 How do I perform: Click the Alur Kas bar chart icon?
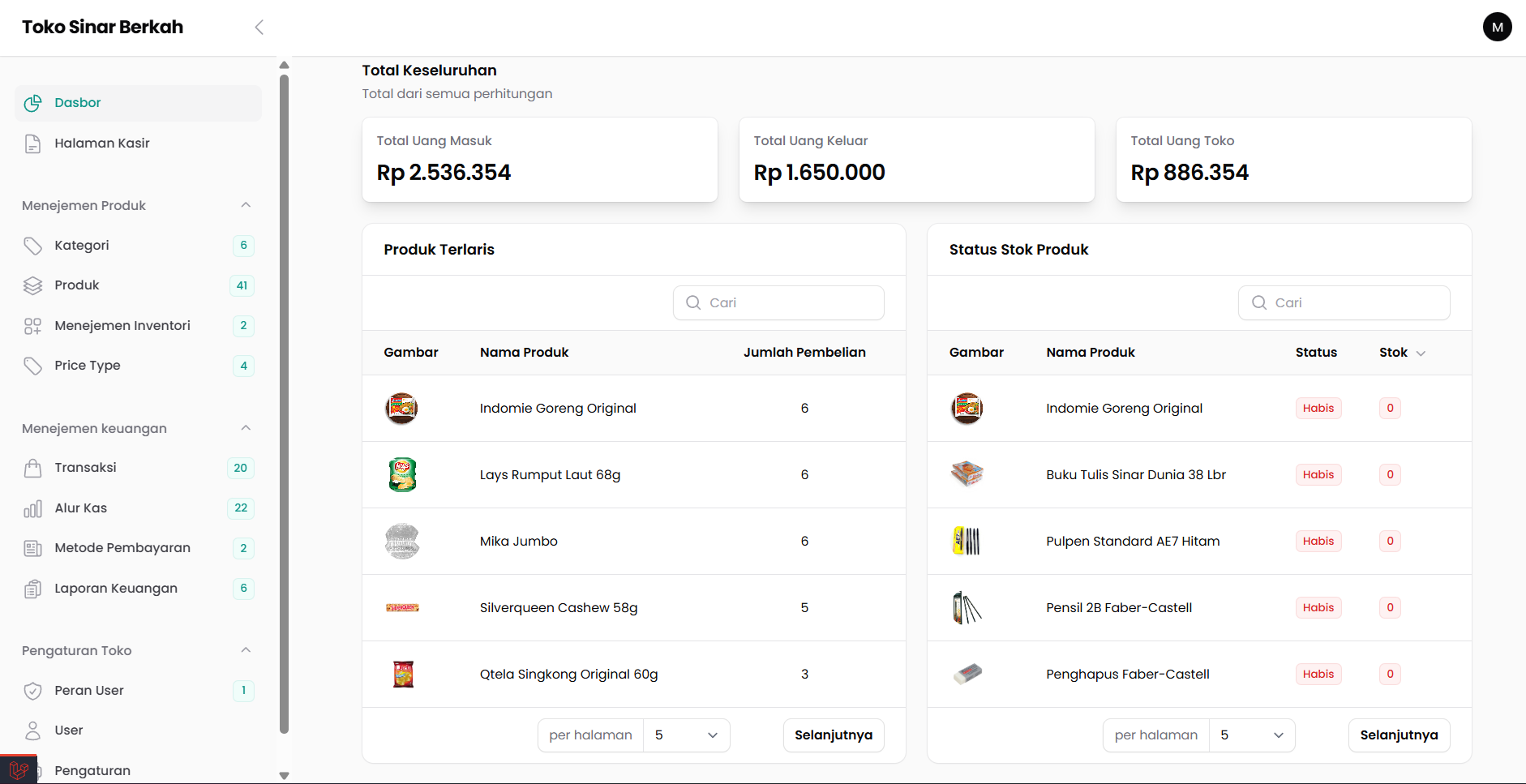(x=32, y=508)
